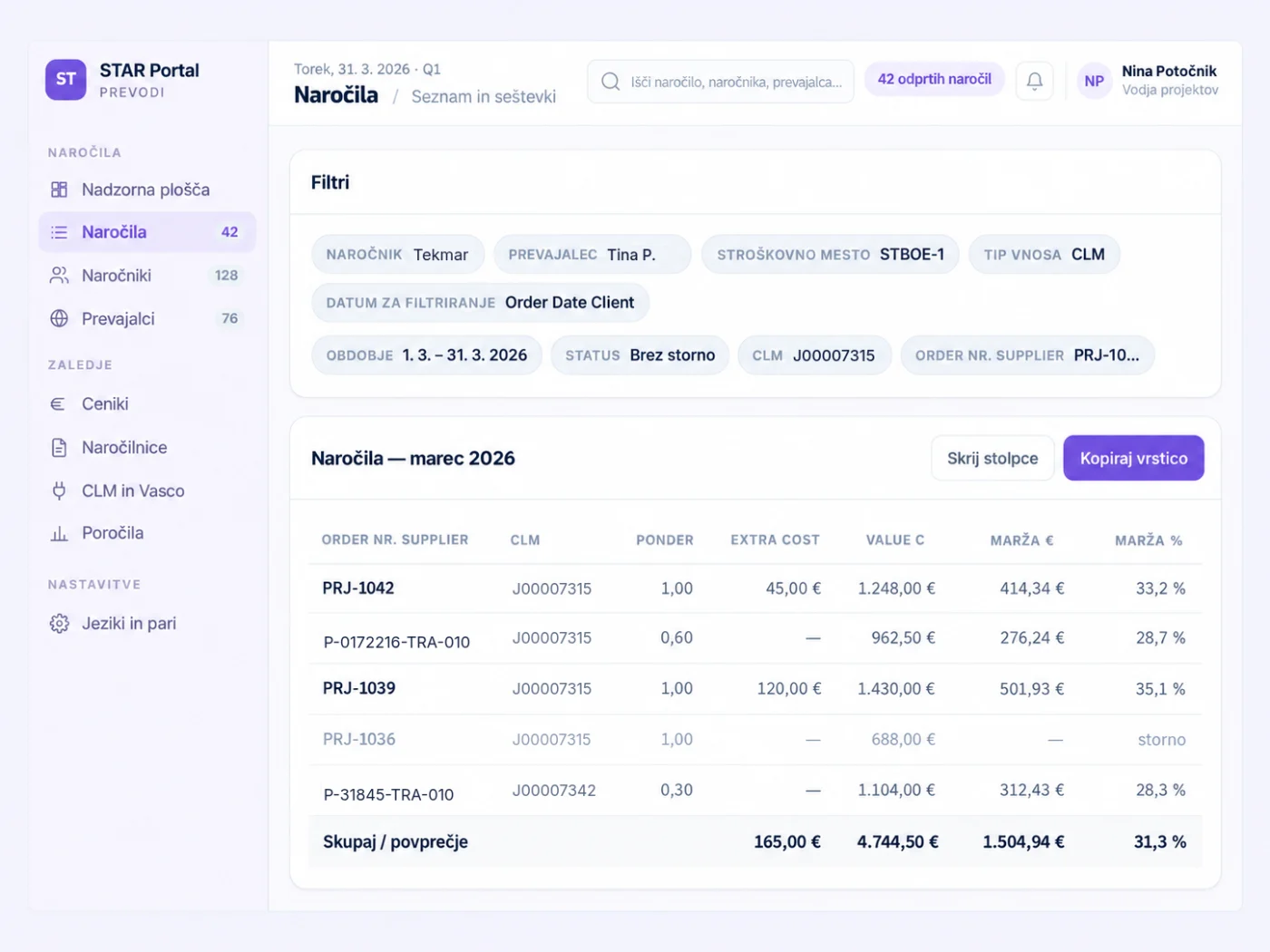Click the 42 odprtih naročil badge
Screen dimensions: 1270x952
pos(934,79)
